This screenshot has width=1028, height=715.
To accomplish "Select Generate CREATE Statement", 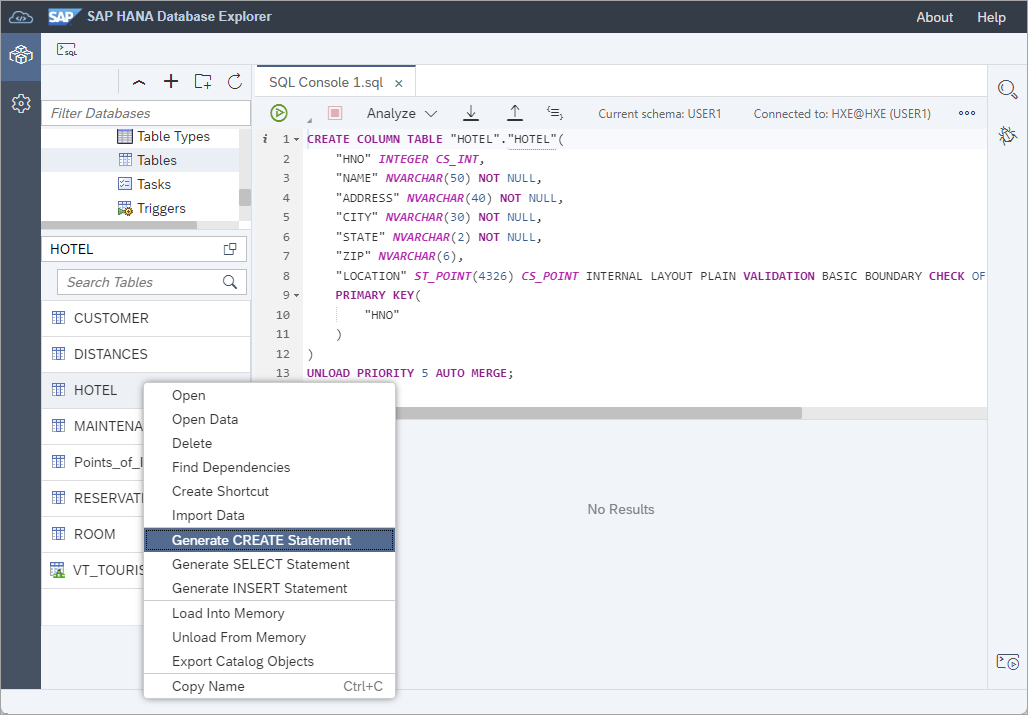I will coord(269,540).
